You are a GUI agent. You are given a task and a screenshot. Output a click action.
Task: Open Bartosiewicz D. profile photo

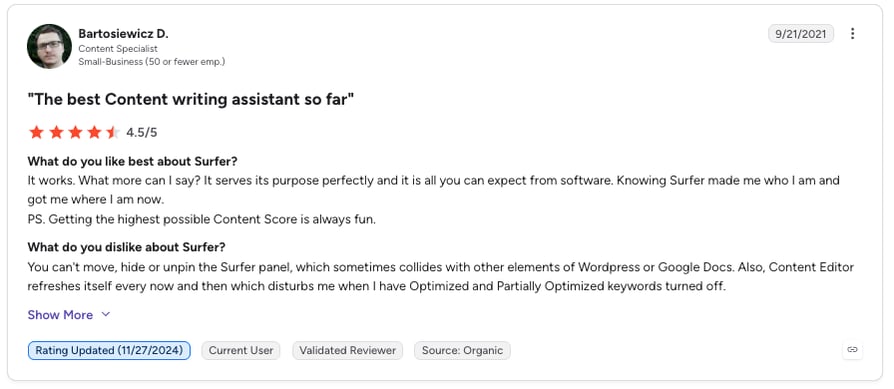click(x=49, y=46)
